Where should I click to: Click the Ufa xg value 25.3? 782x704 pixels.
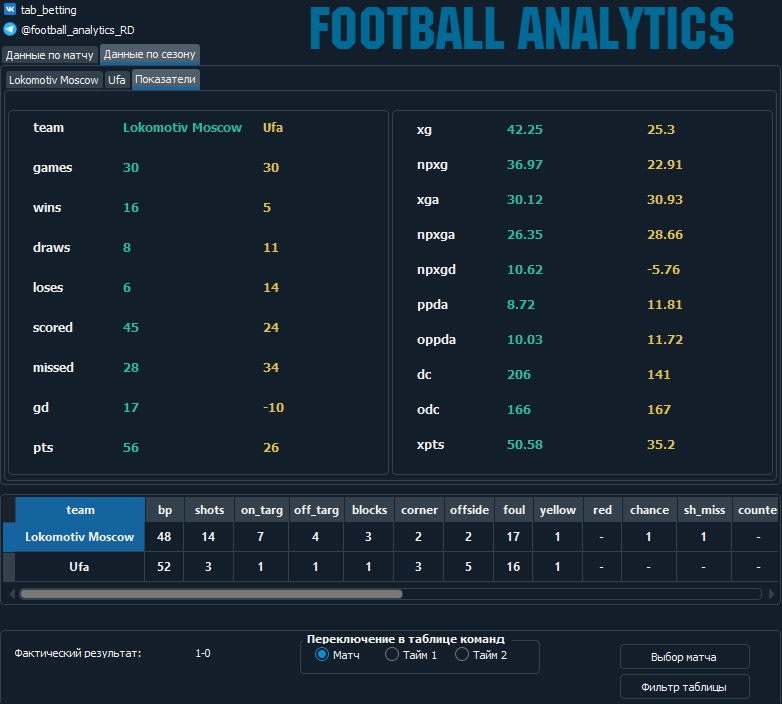661,130
